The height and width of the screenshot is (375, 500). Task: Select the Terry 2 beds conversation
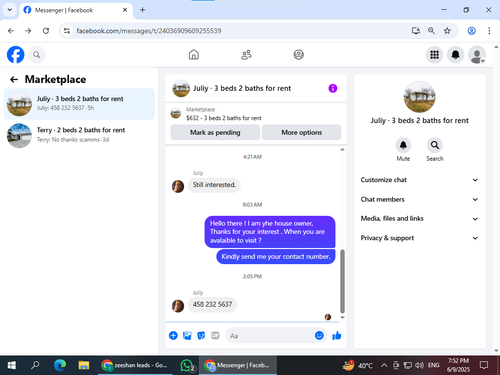point(79,135)
